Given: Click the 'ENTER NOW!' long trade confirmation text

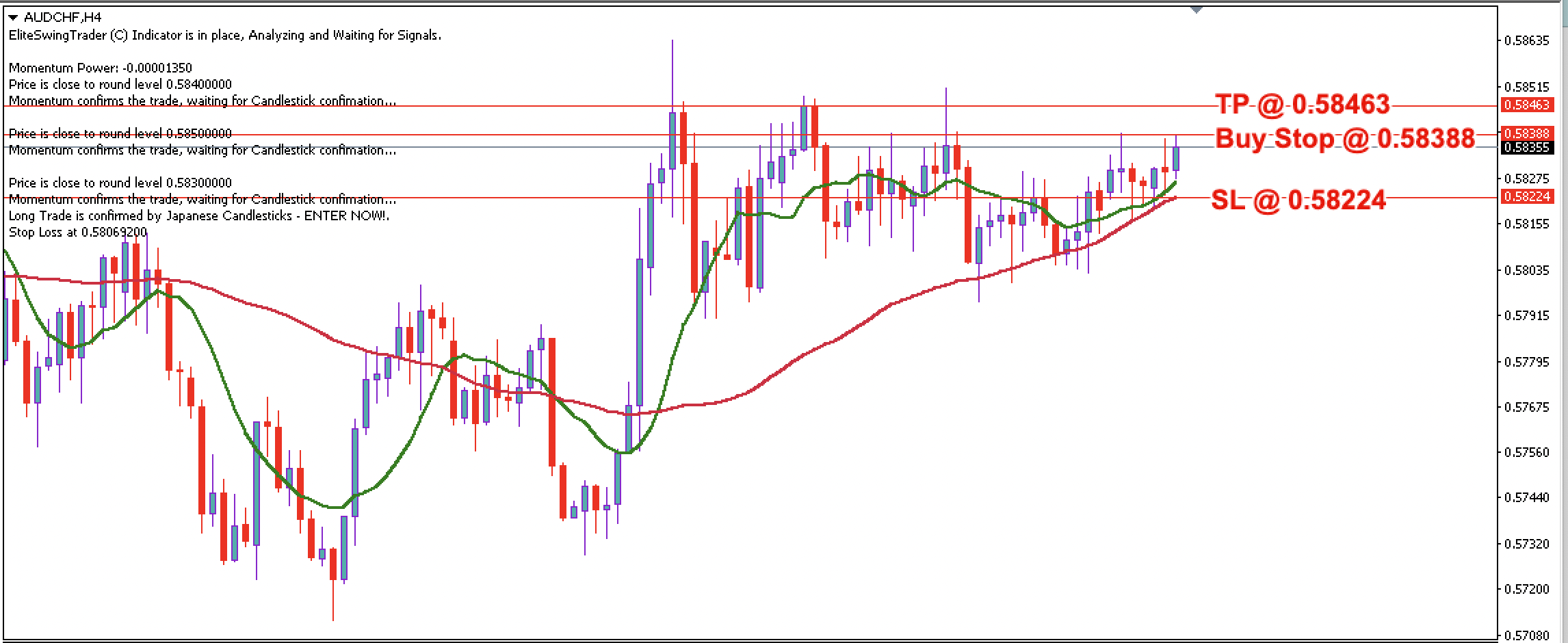Looking at the screenshot, I should (x=198, y=215).
